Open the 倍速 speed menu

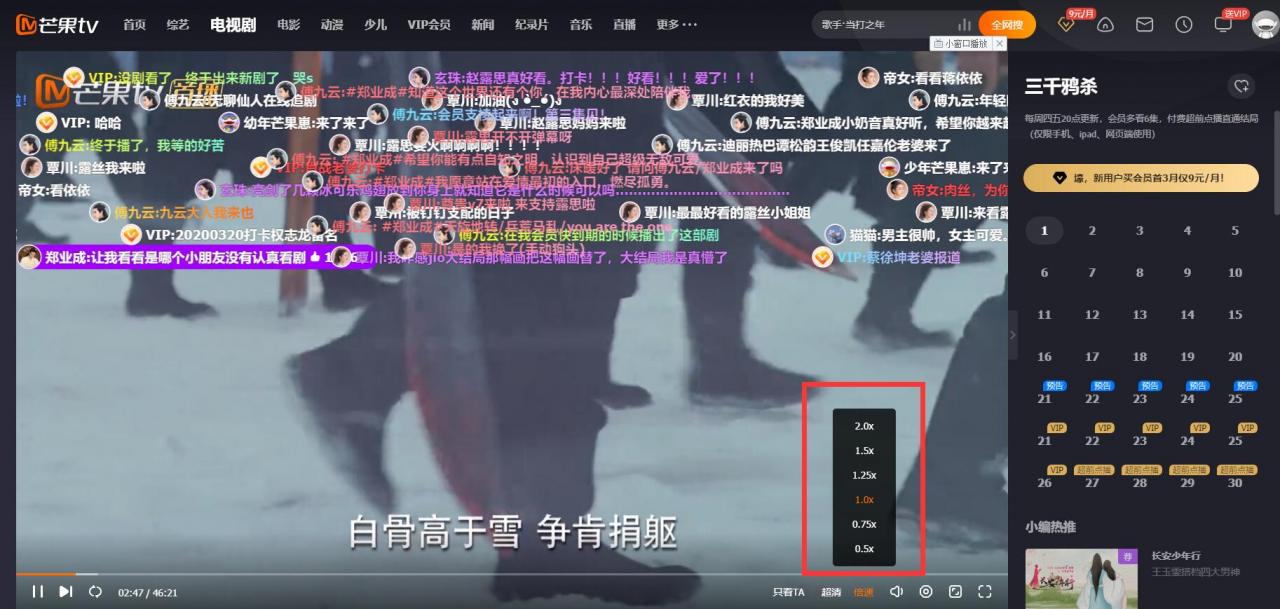click(x=863, y=592)
